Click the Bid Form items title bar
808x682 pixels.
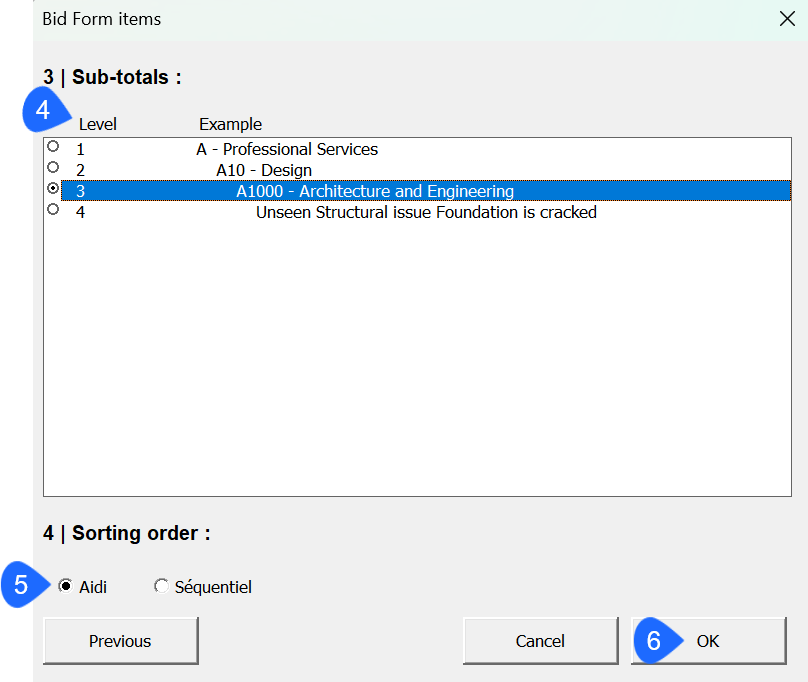pos(402,20)
